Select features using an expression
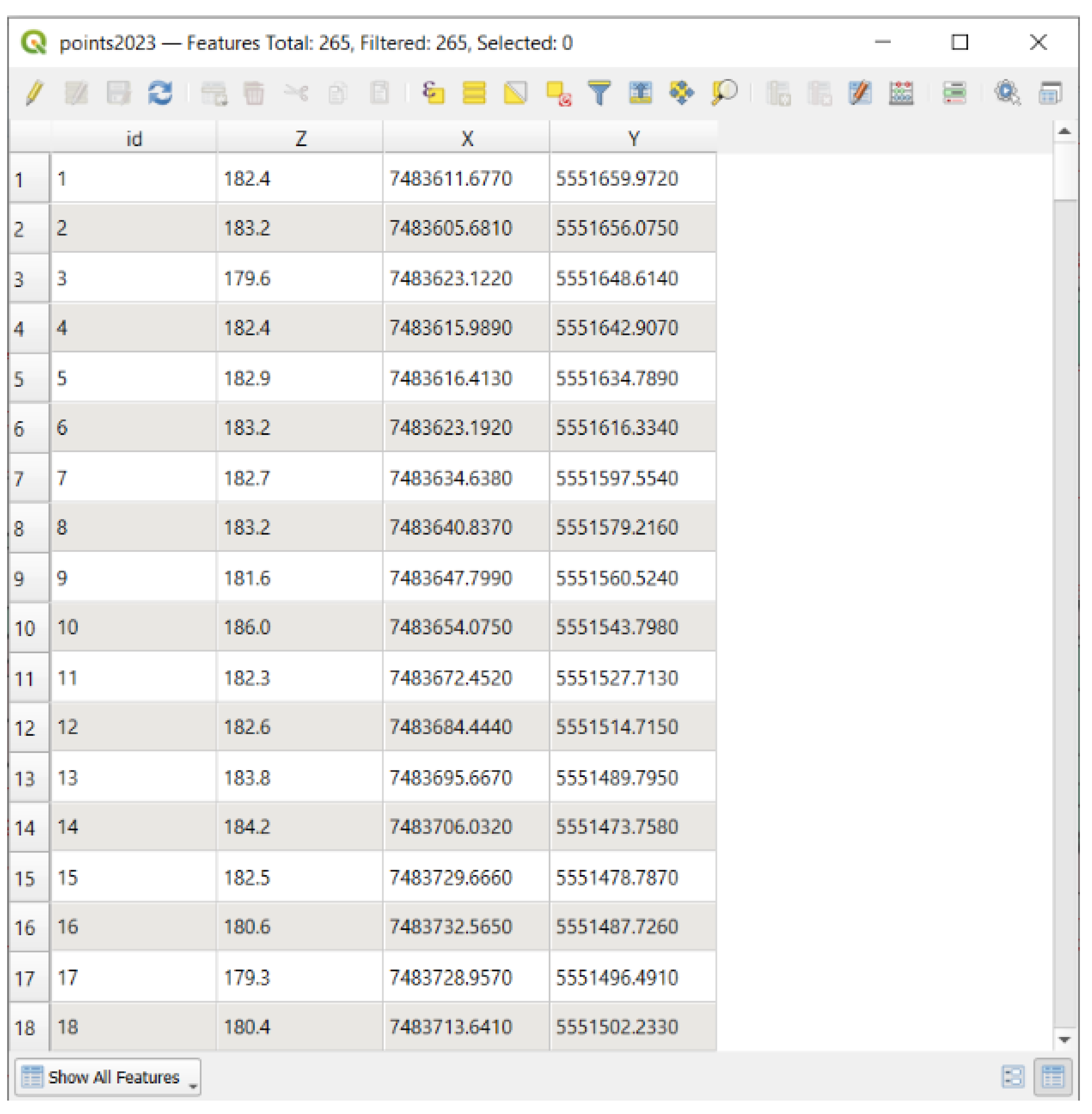This screenshot has width=1092, height=1114. 433,93
